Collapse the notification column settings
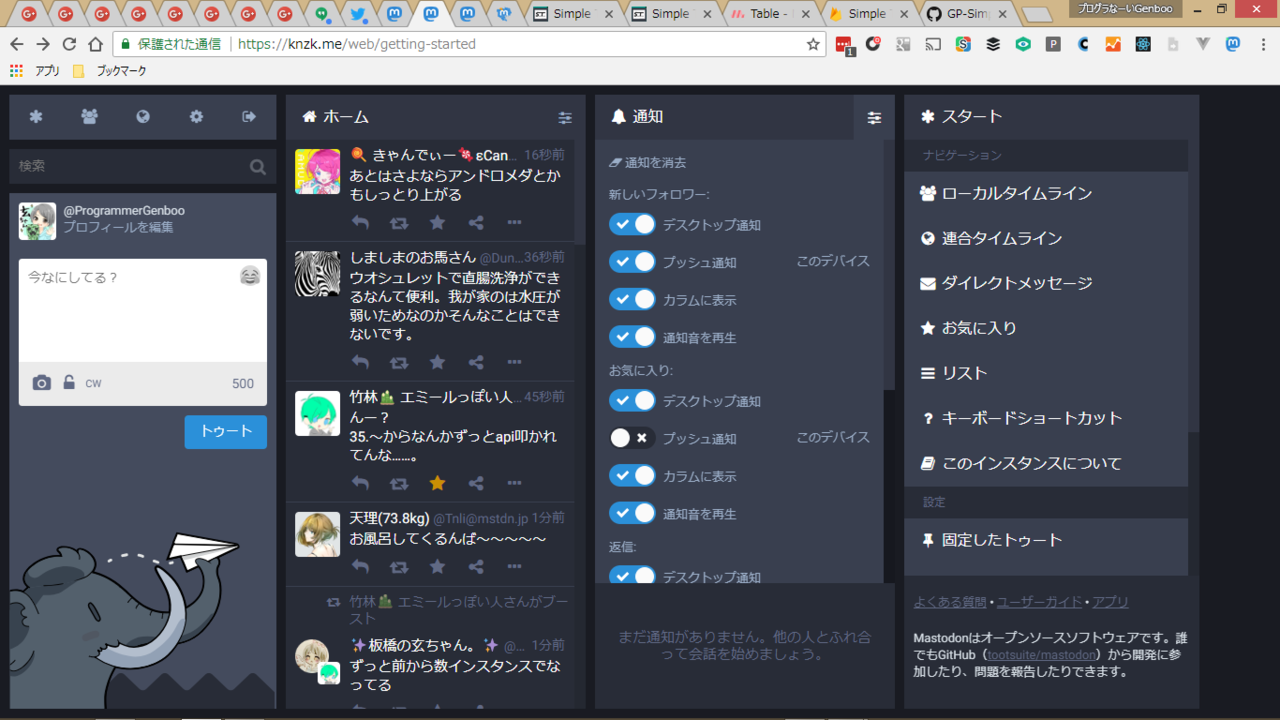The height and width of the screenshot is (720, 1280). tap(874, 118)
